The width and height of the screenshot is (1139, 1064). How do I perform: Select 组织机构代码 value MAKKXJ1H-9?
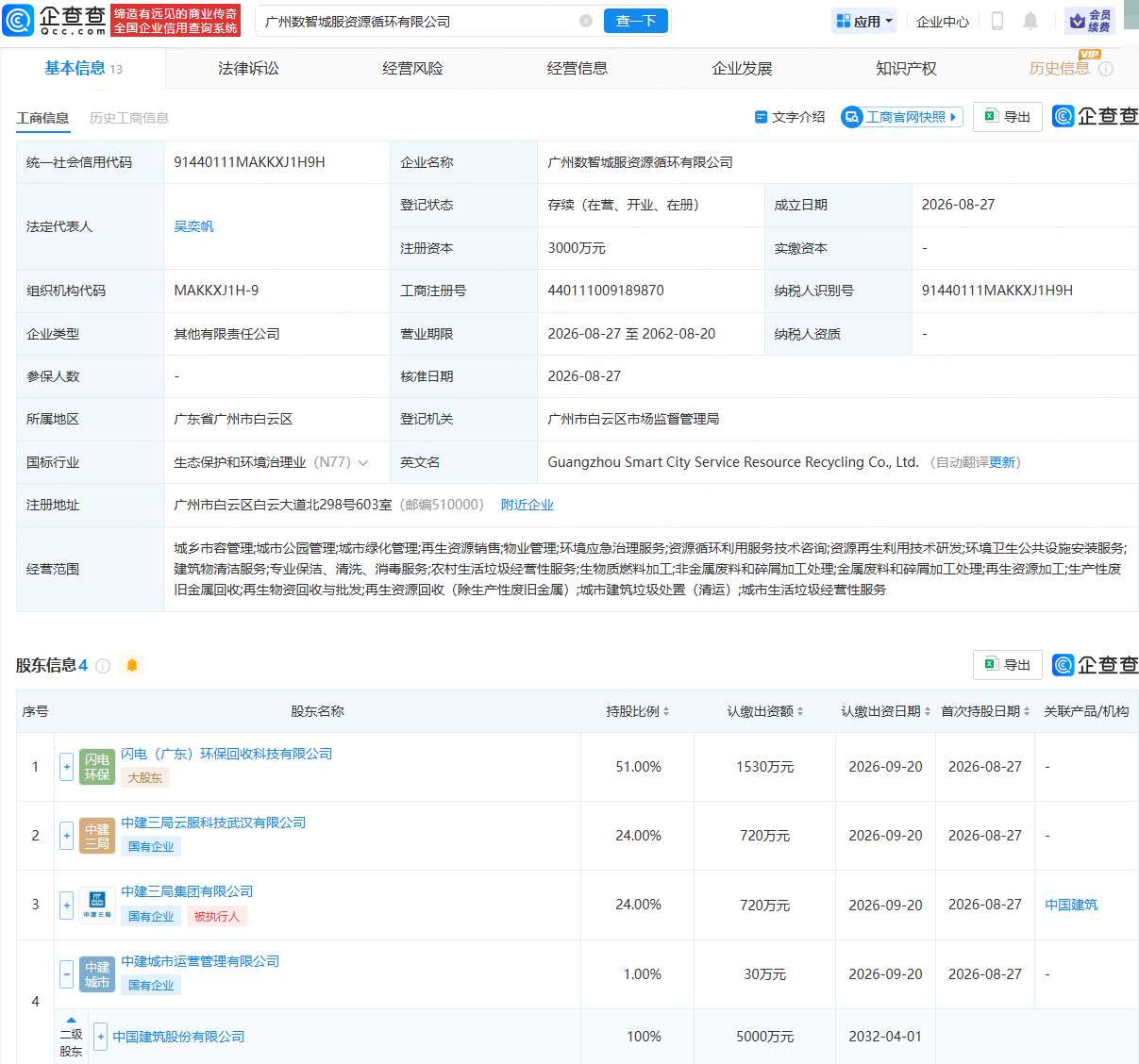[x=216, y=291]
